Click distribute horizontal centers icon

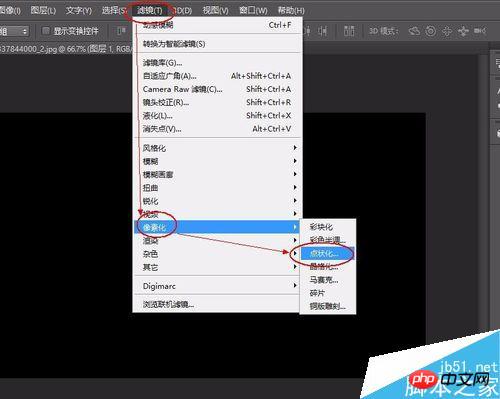coord(322,31)
